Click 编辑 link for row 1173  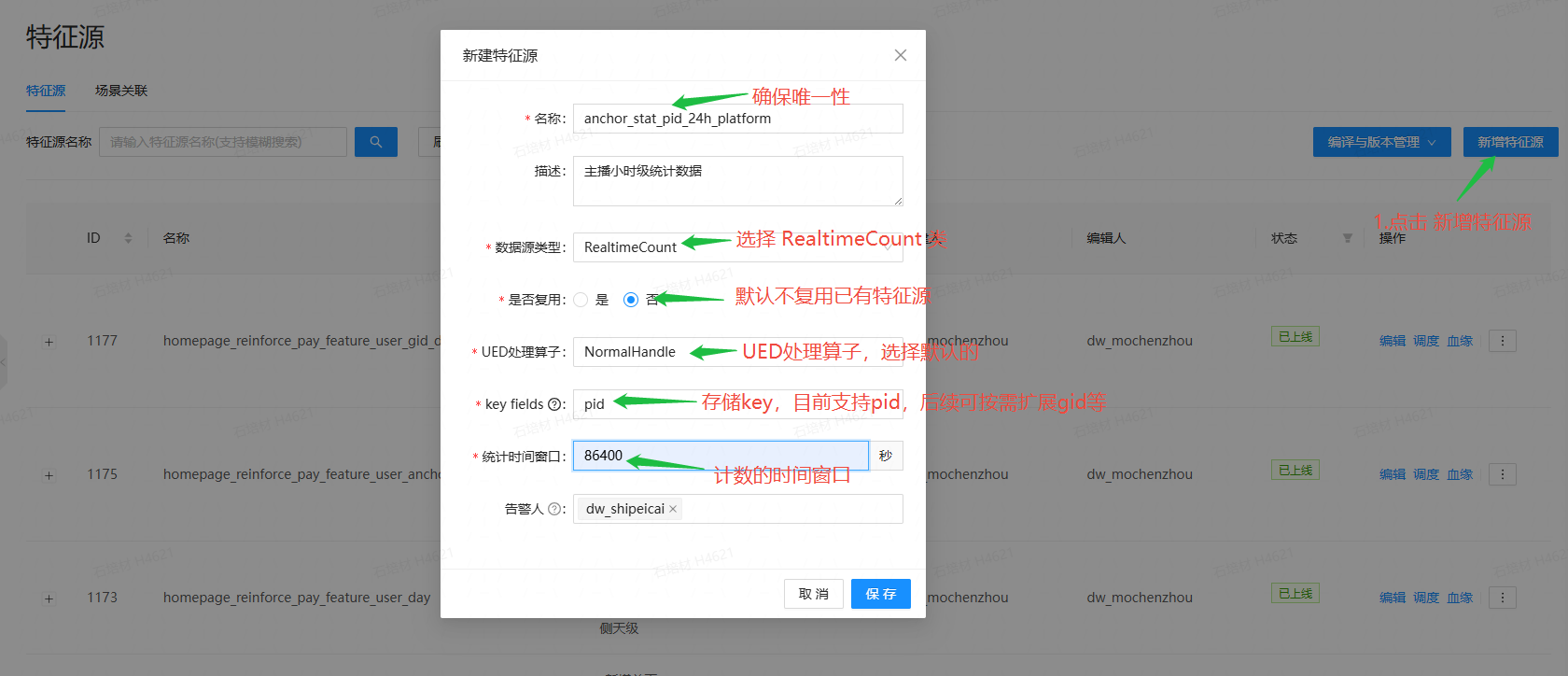pyautogui.click(x=1393, y=598)
